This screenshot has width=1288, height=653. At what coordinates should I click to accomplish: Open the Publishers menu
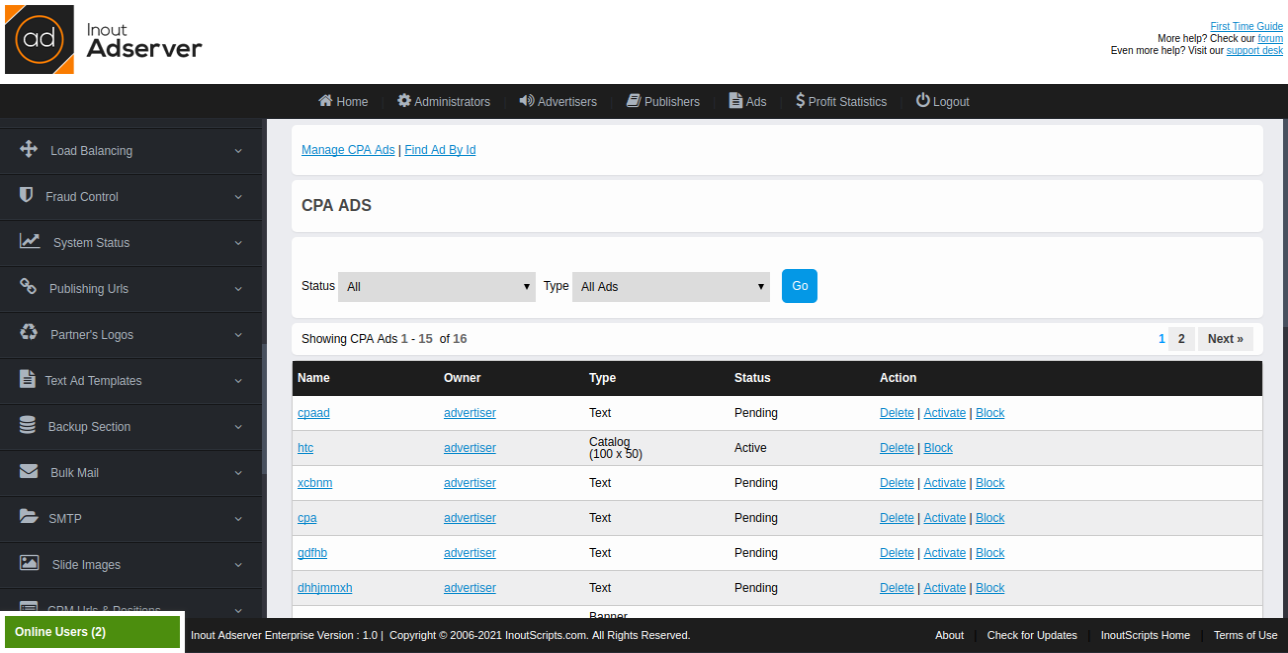click(663, 101)
